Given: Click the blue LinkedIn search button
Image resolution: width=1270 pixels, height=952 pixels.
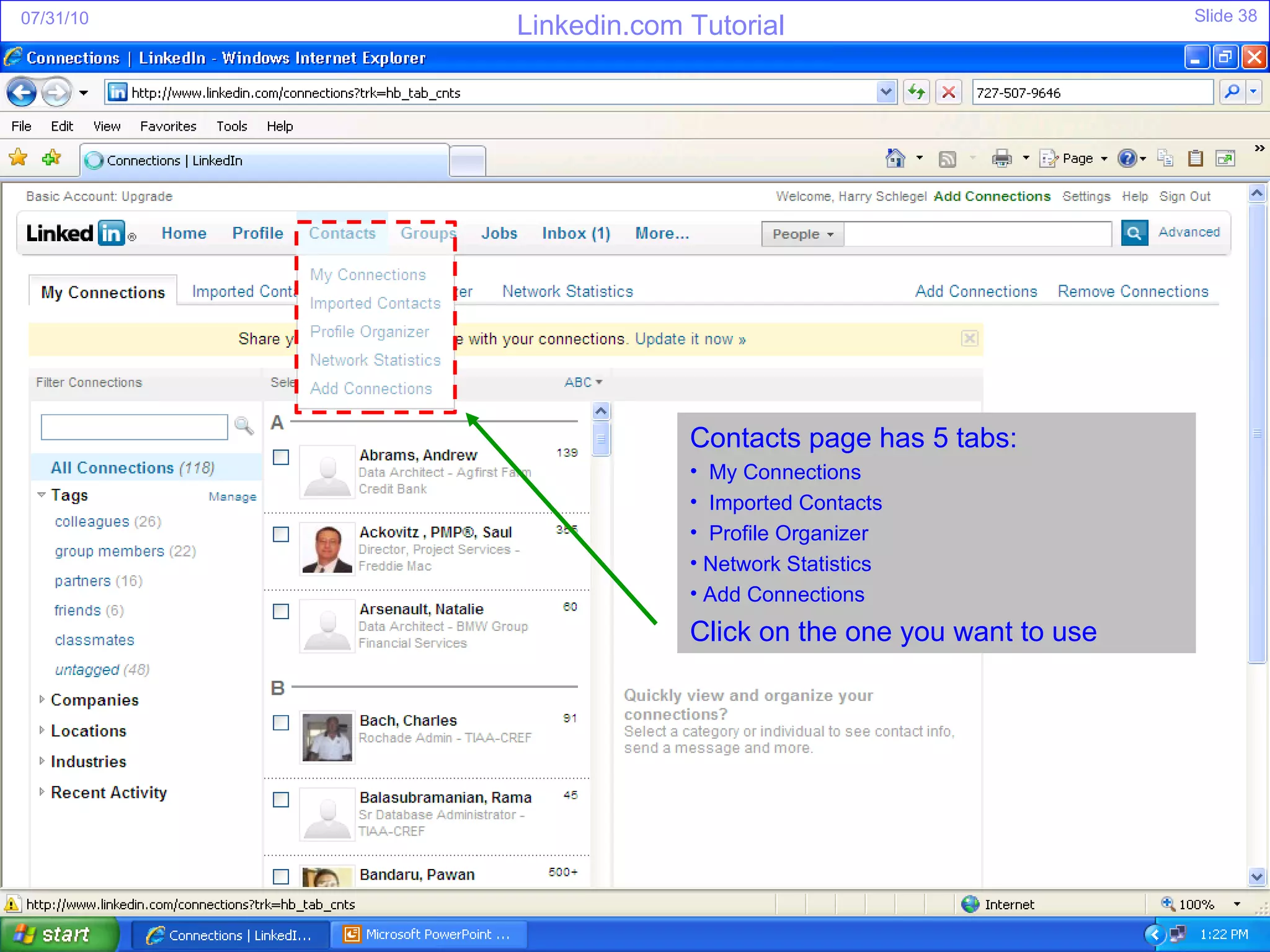Looking at the screenshot, I should [x=1134, y=233].
